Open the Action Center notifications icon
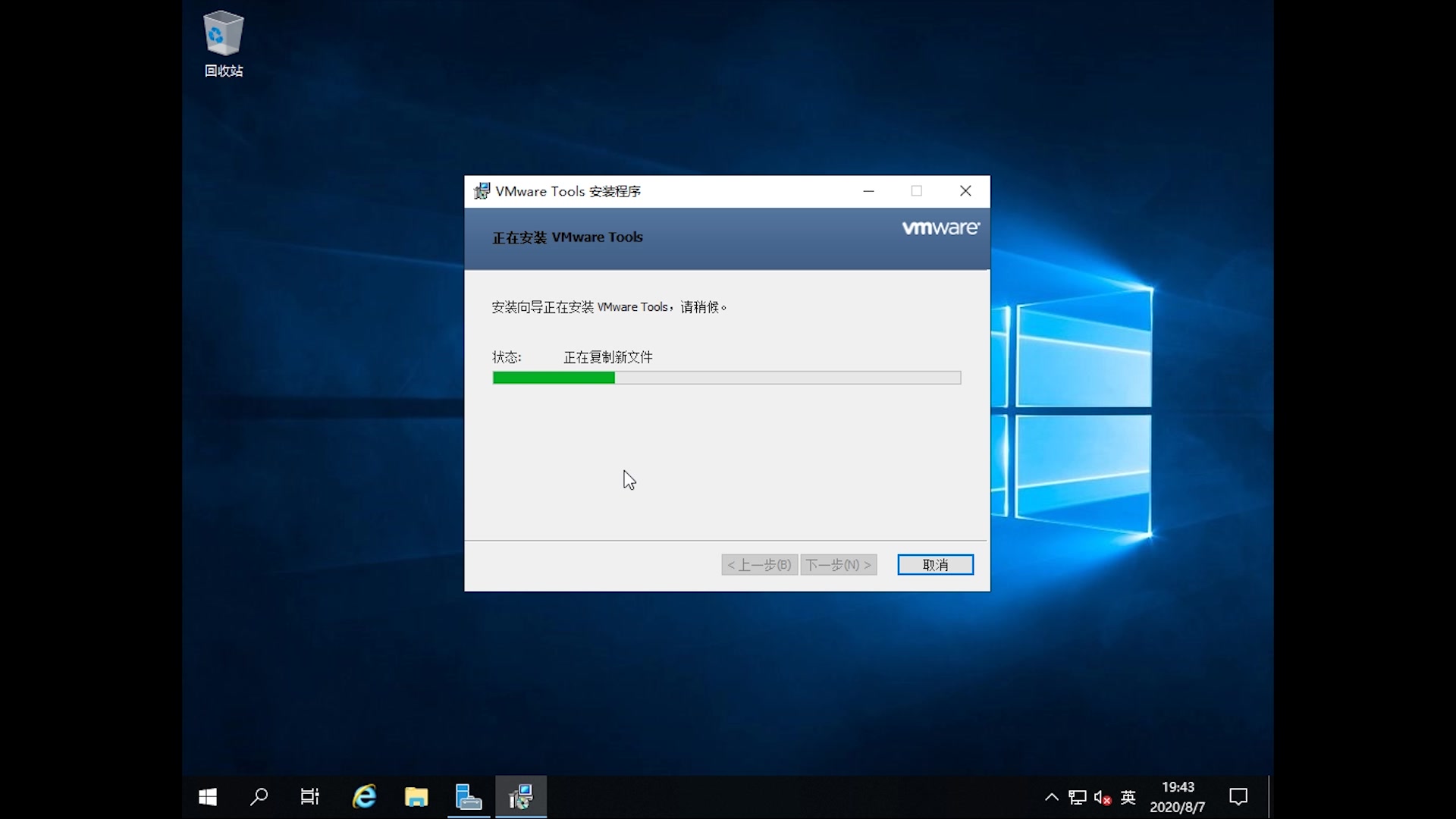The image size is (1456, 819). click(1238, 797)
